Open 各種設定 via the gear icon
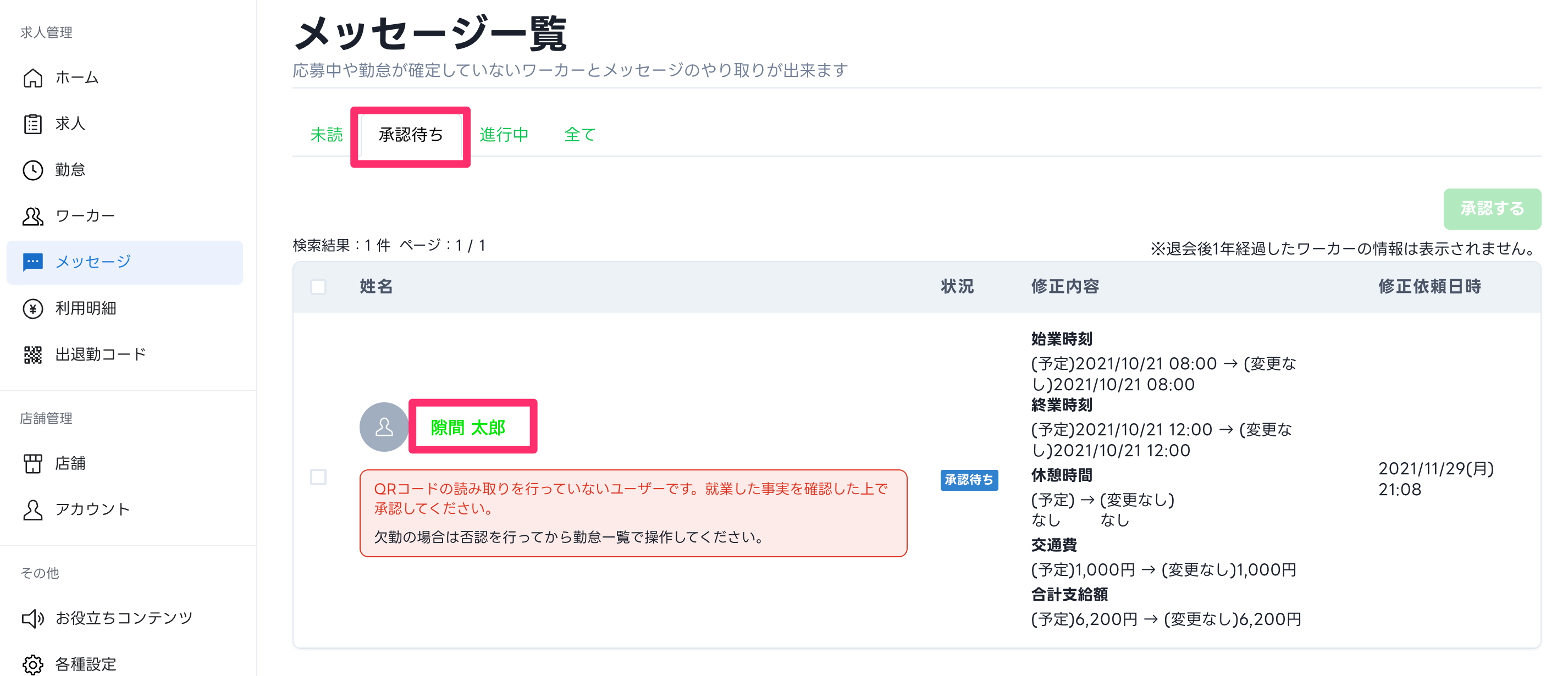Viewport: 1568px width, 676px height. tap(34, 663)
